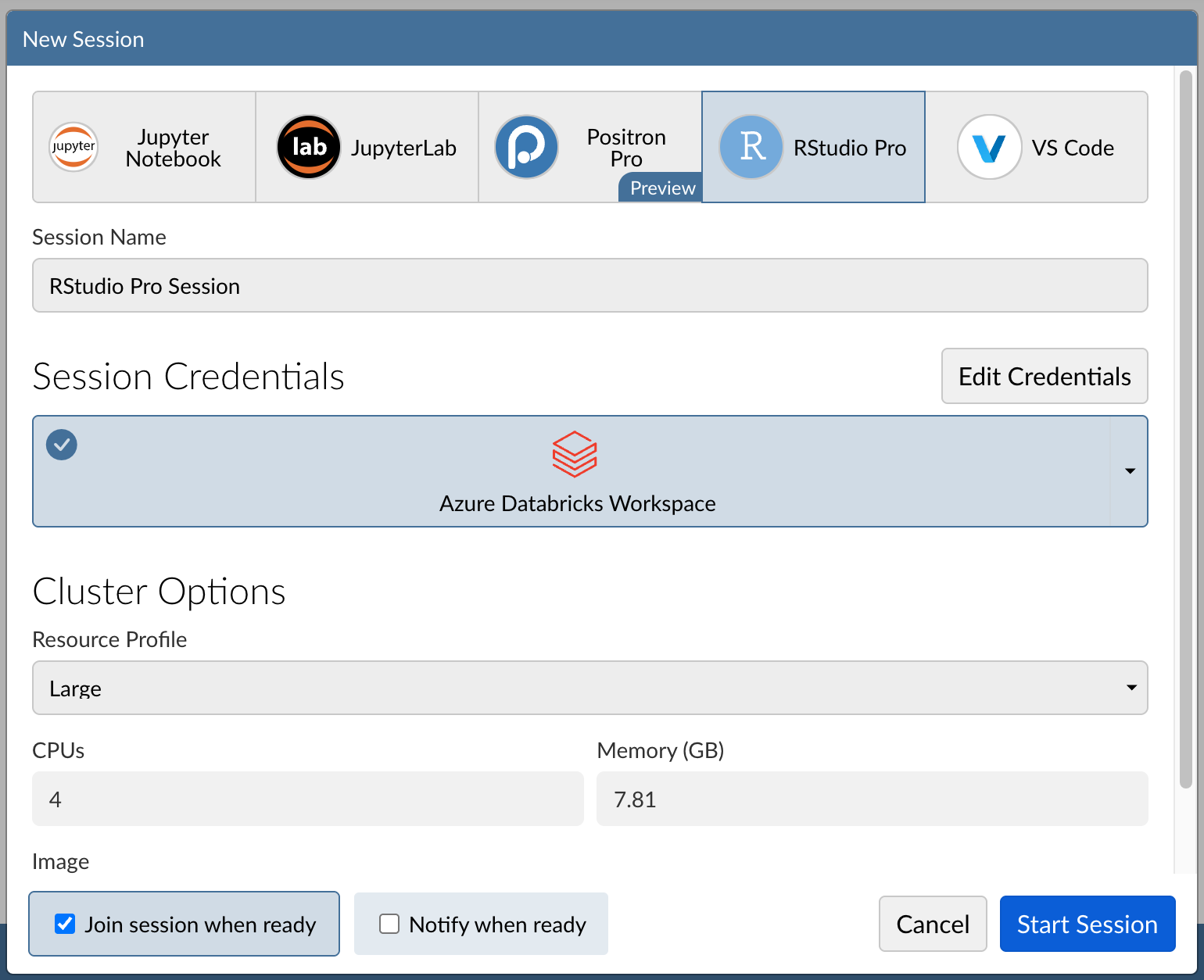
Task: Toggle the Azure Databricks credential checkmark
Action: point(62,445)
